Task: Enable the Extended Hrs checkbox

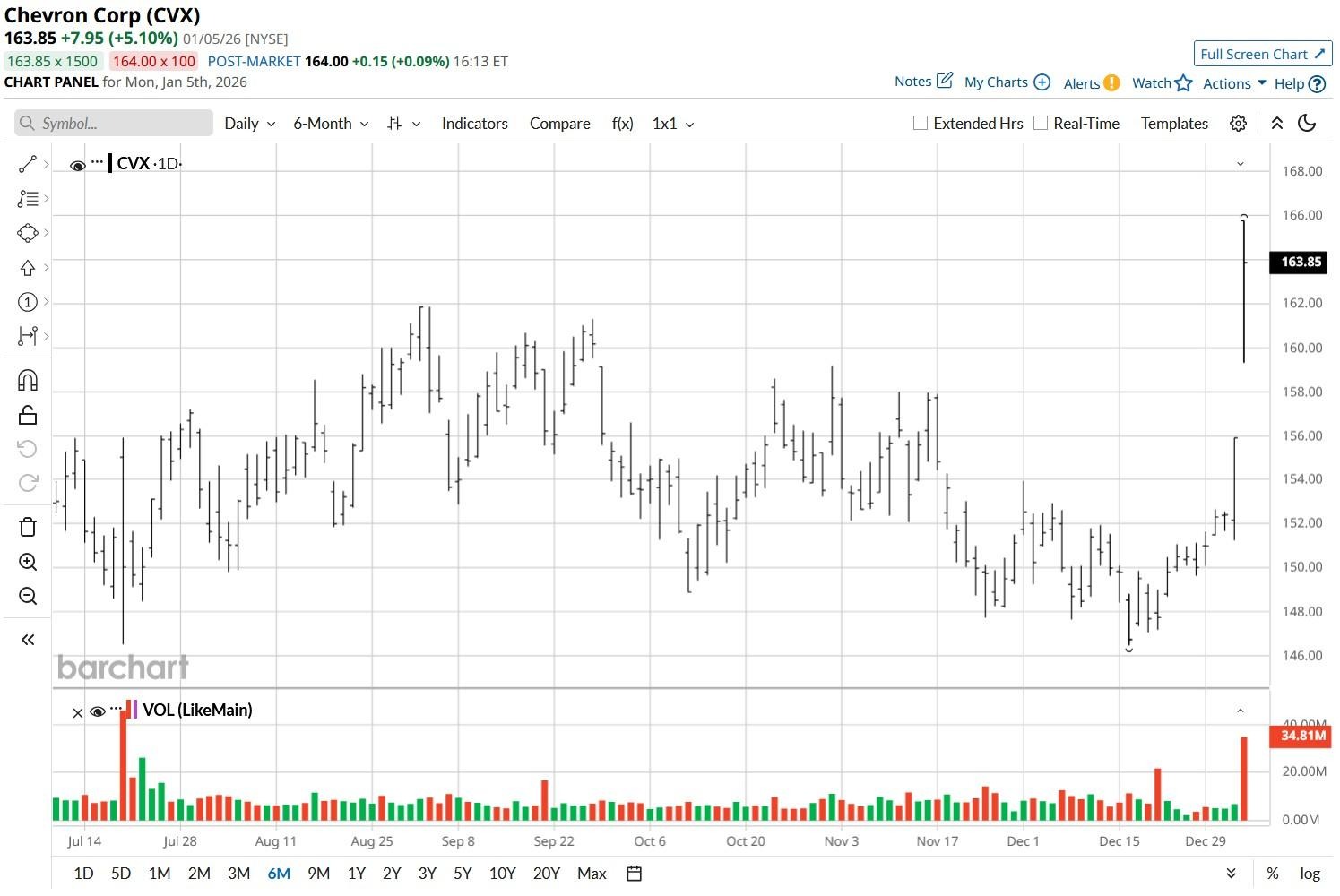Action: [920, 123]
